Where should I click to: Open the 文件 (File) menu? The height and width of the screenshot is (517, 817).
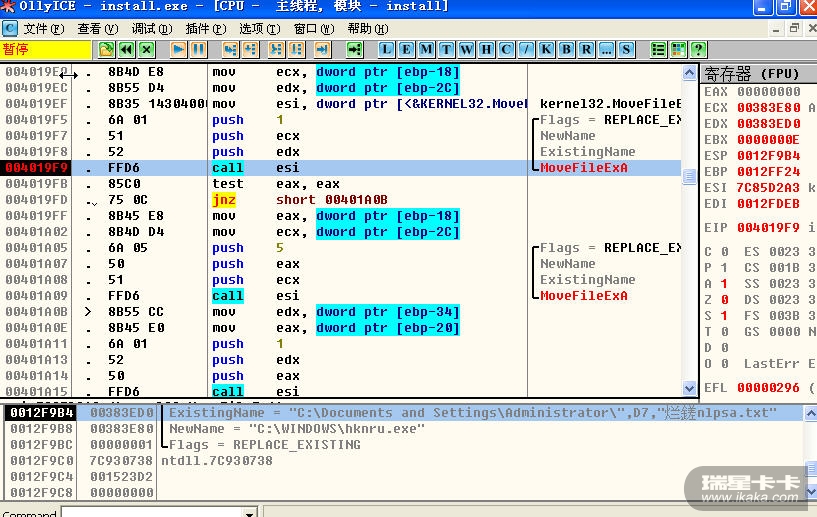pos(41,28)
